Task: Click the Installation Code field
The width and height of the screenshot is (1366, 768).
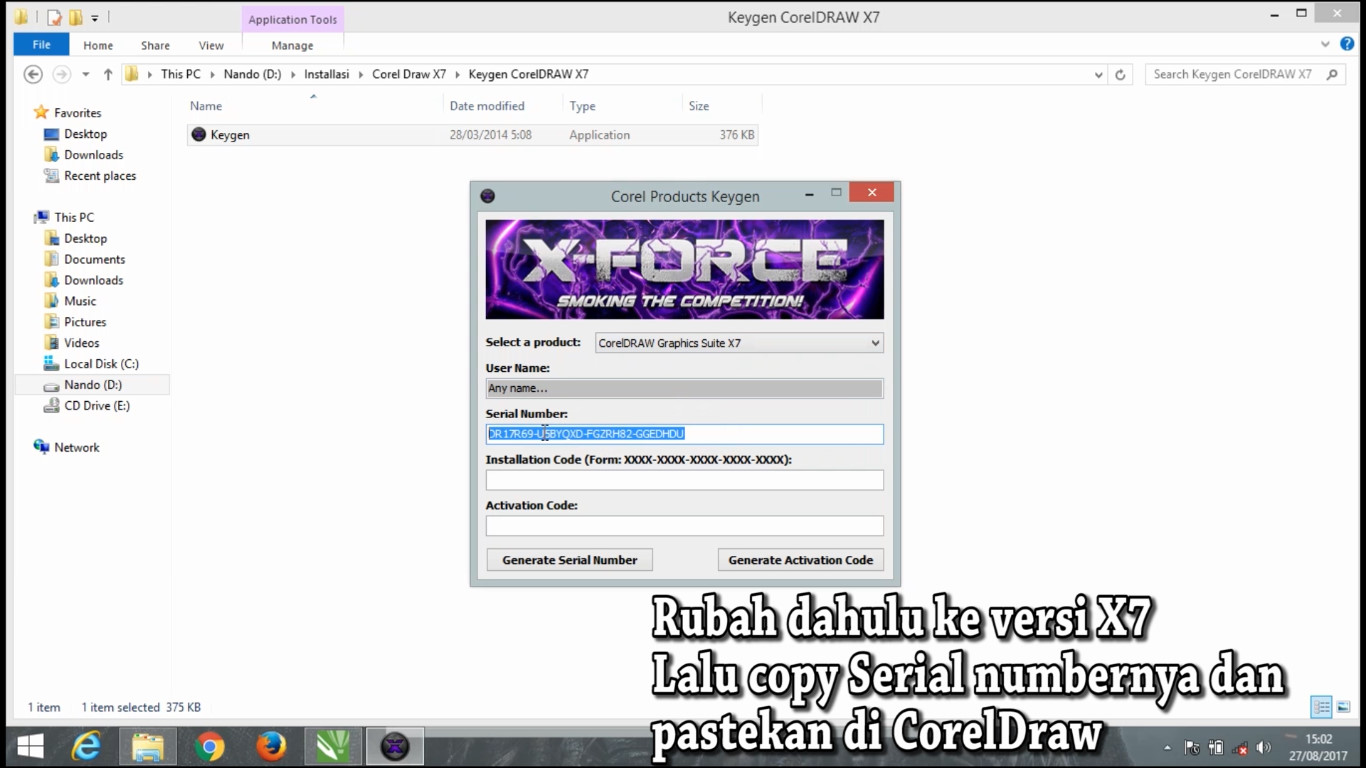Action: tap(684, 480)
